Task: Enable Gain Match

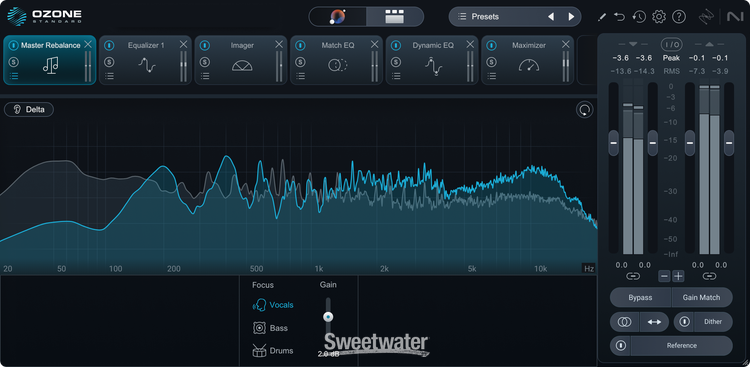Action: pyautogui.click(x=702, y=297)
